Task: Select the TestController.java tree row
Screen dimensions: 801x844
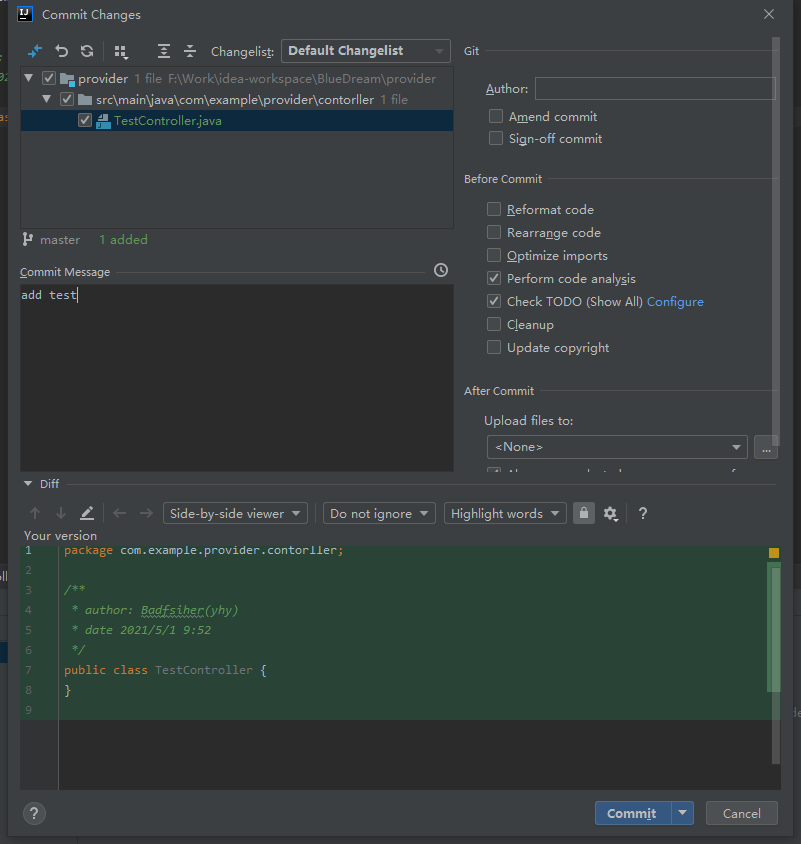Action: [x=237, y=121]
